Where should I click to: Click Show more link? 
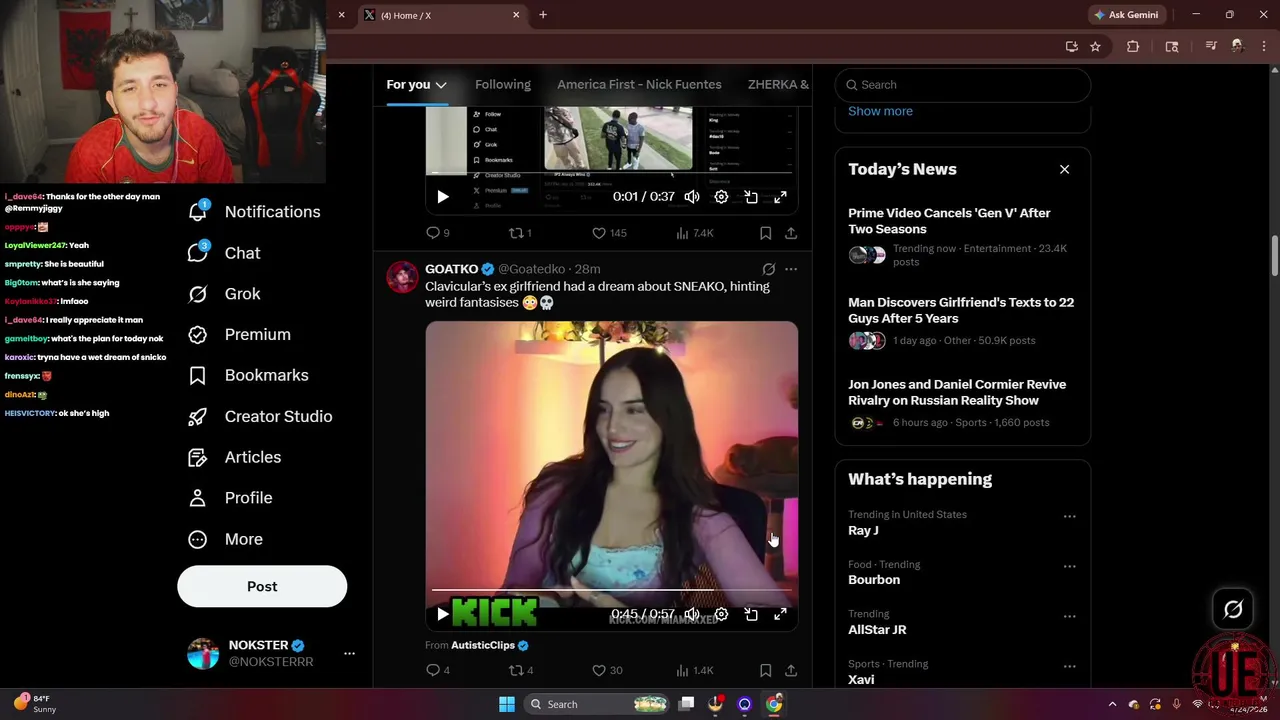tap(880, 111)
